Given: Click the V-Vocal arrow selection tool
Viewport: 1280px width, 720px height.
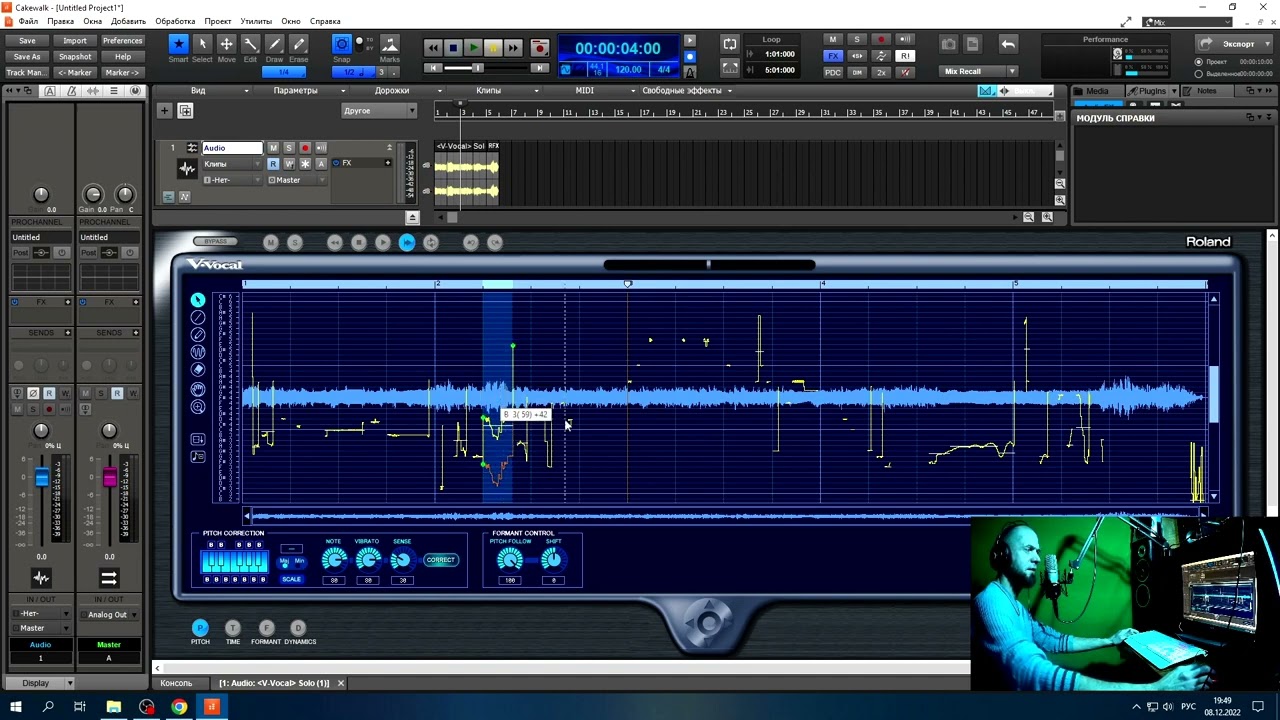Looking at the screenshot, I should 198,300.
